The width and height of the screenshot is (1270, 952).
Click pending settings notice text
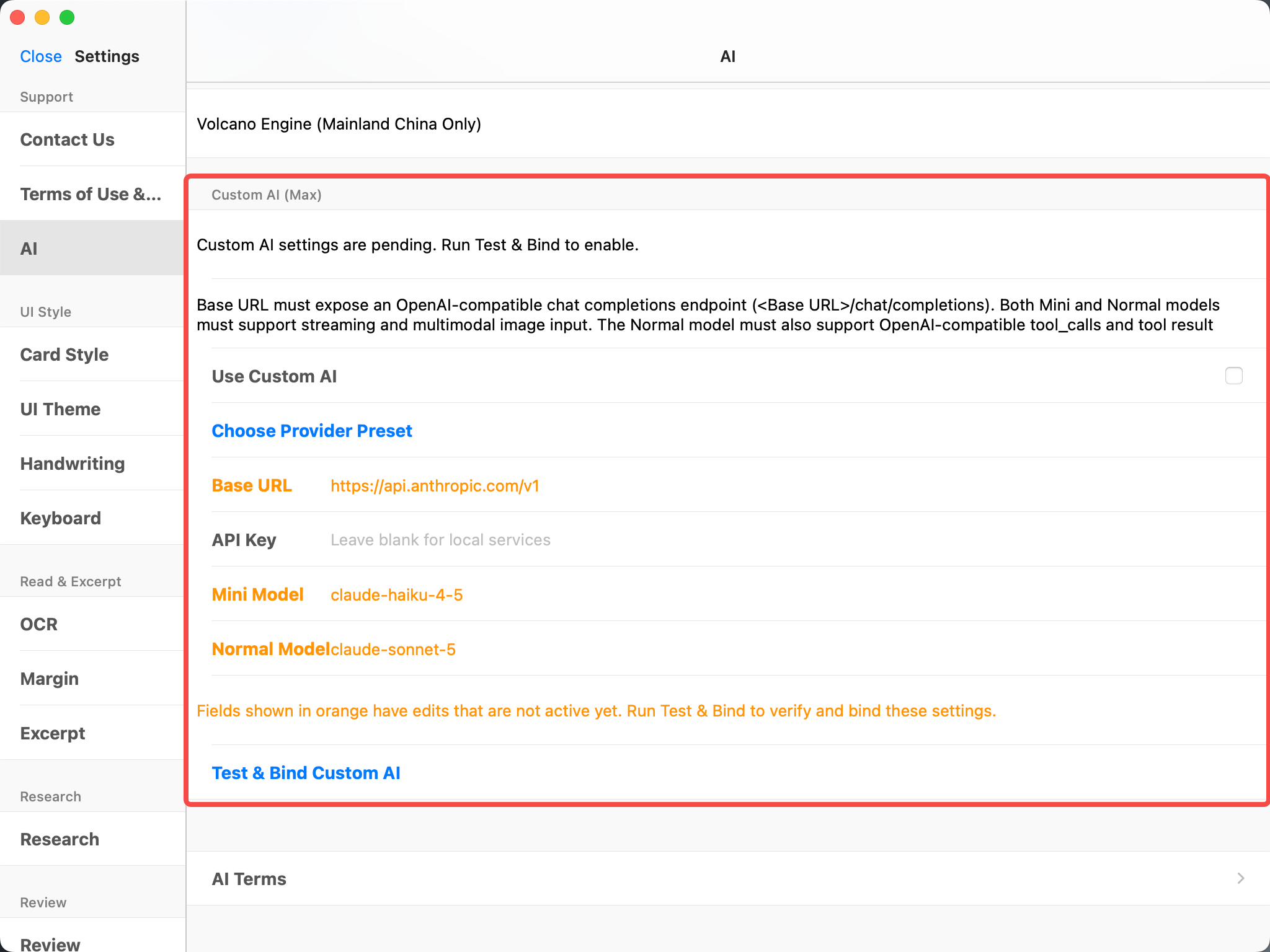point(417,245)
